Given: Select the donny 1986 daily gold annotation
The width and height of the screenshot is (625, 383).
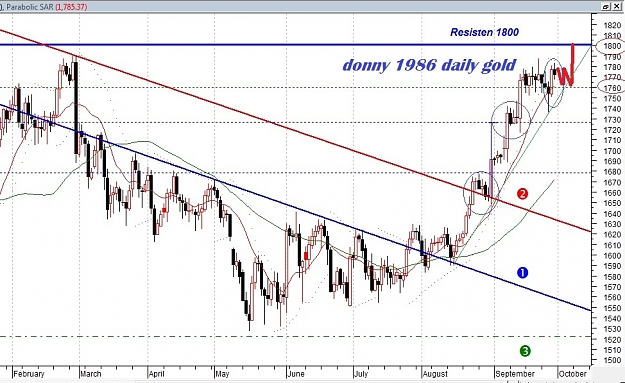Looking at the screenshot, I should (x=429, y=65).
